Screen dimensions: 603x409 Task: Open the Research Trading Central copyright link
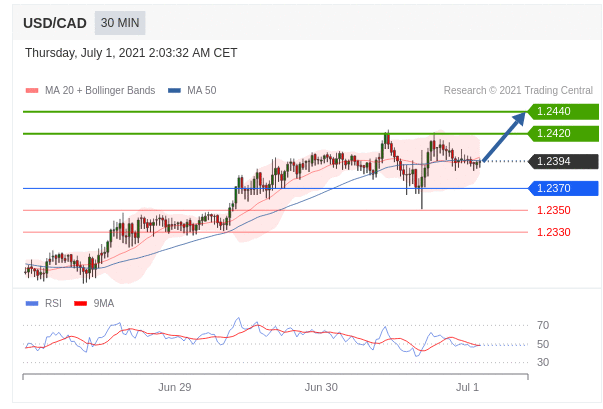tap(518, 90)
